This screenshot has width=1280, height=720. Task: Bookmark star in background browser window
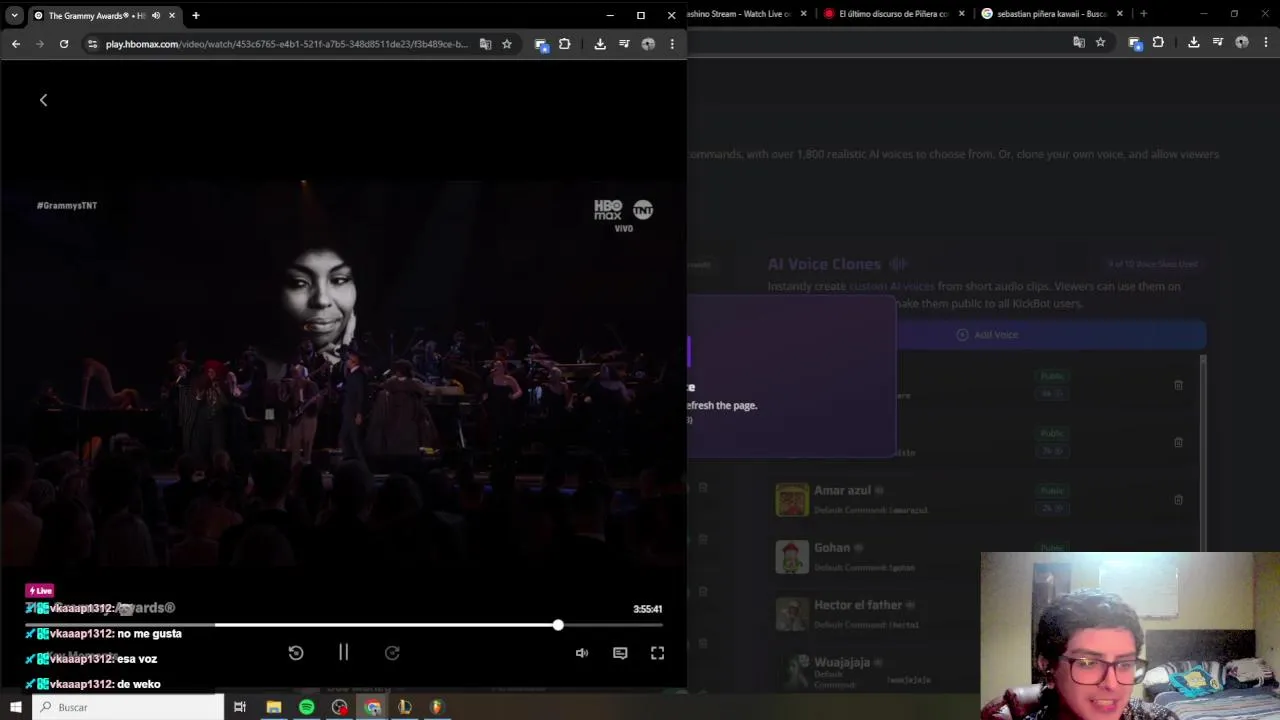[x=1100, y=42]
